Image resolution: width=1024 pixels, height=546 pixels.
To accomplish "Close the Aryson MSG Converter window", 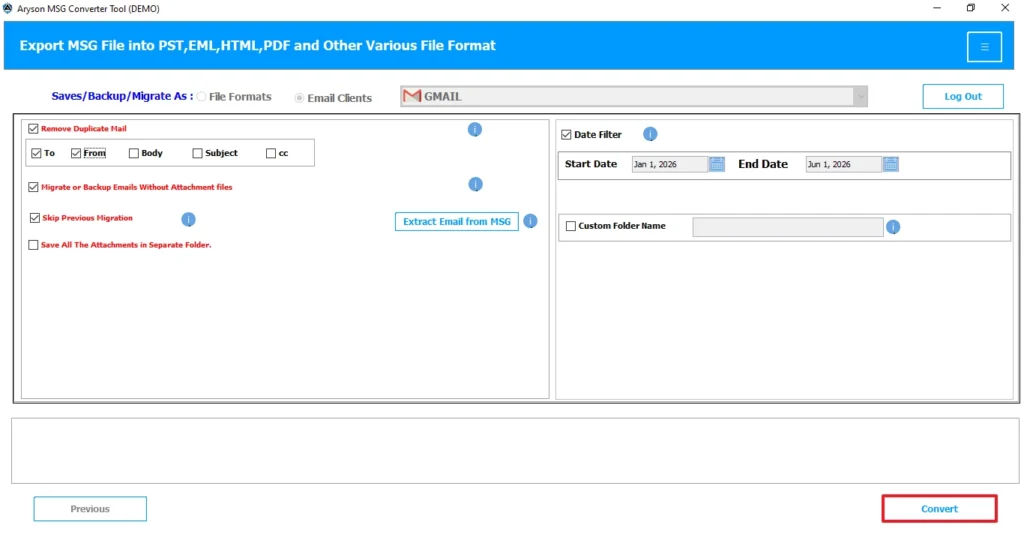I will click(1005, 8).
